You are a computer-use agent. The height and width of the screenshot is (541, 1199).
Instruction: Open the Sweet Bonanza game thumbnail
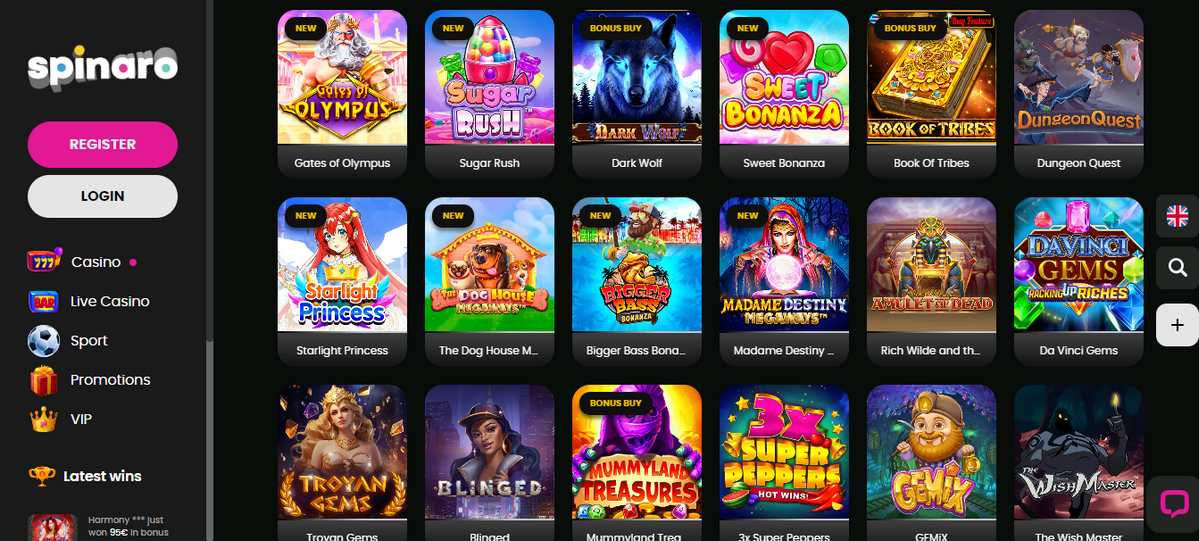(x=784, y=77)
